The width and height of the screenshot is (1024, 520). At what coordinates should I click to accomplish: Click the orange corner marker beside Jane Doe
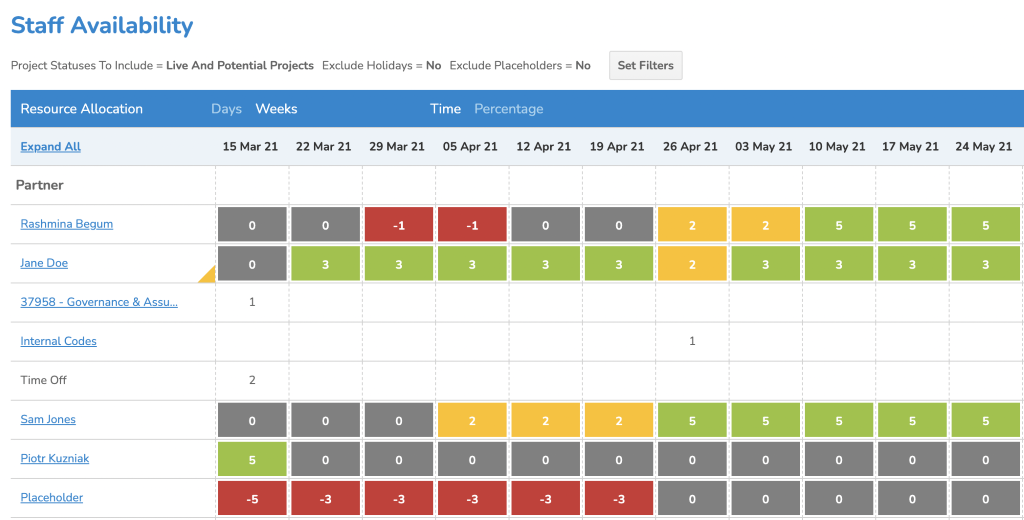tap(208, 275)
